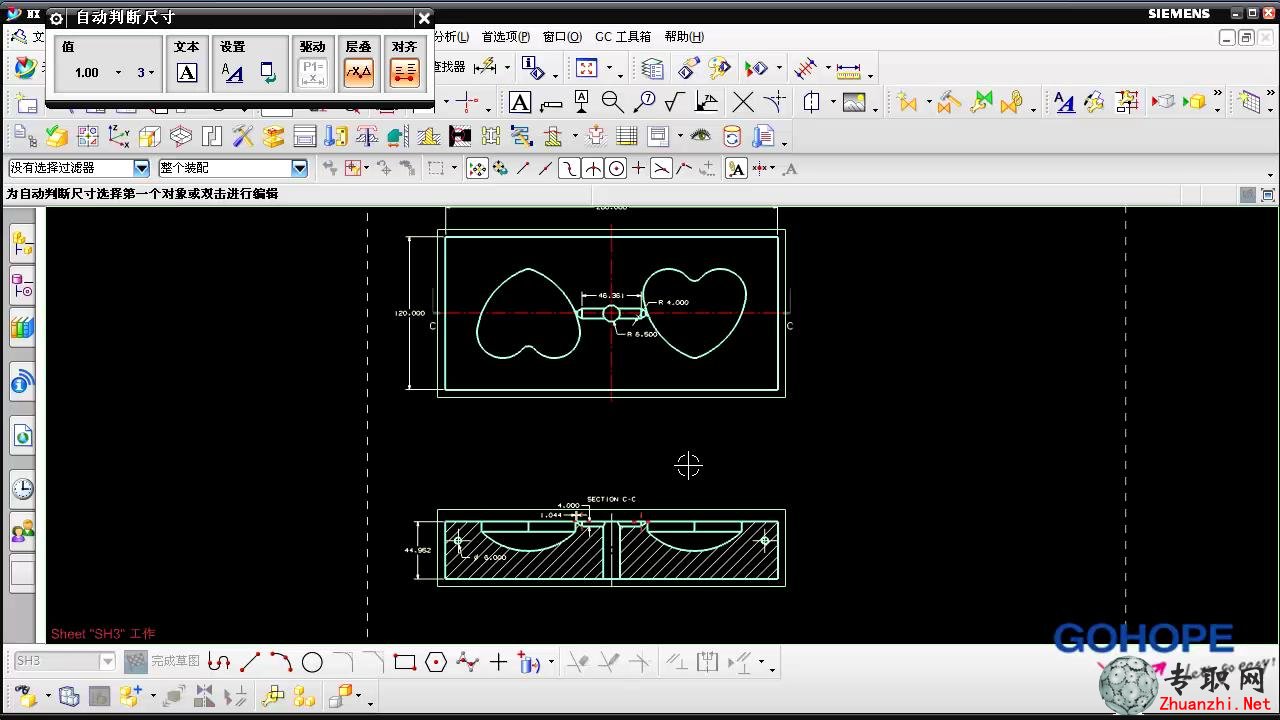Toggle the 层叠 stack dimensions button

pos(358,72)
